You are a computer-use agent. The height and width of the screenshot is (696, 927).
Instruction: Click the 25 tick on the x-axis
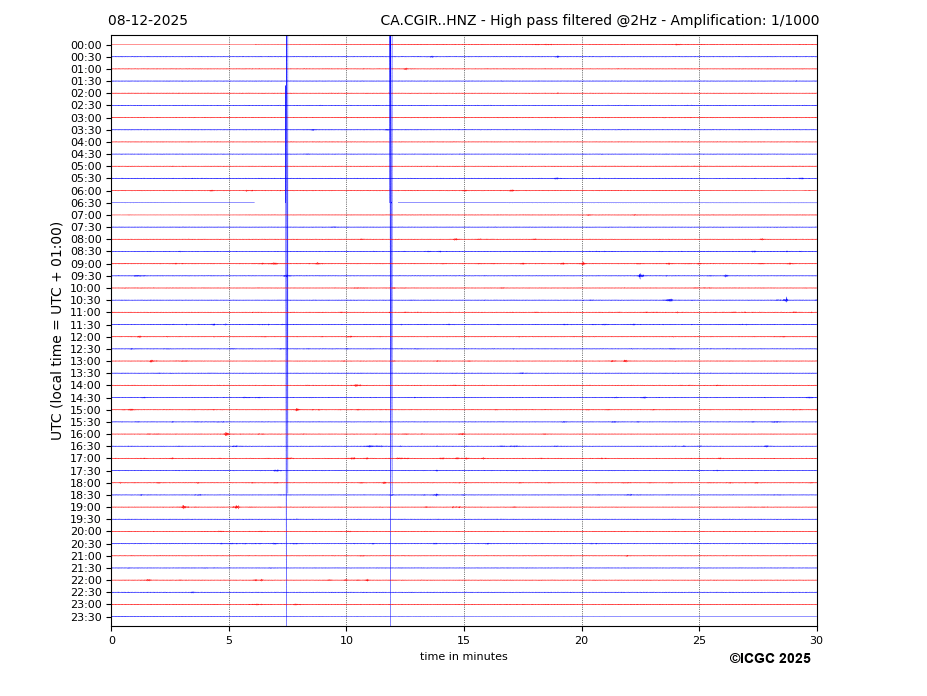click(699, 640)
